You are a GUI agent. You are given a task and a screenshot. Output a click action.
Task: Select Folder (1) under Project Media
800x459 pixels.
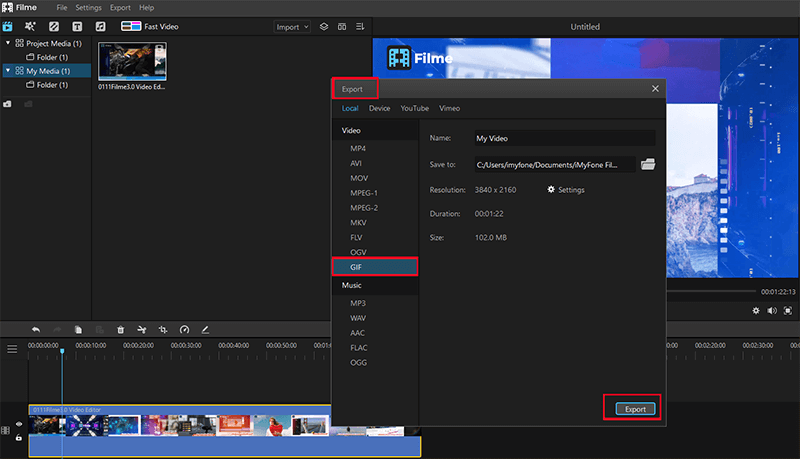coord(47,57)
